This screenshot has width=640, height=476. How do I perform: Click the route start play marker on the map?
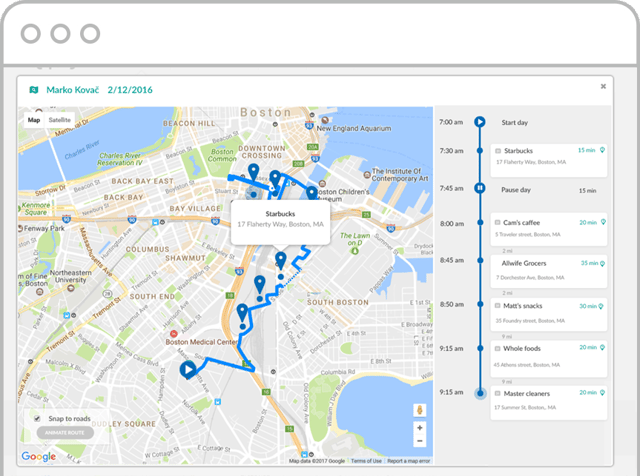188,369
